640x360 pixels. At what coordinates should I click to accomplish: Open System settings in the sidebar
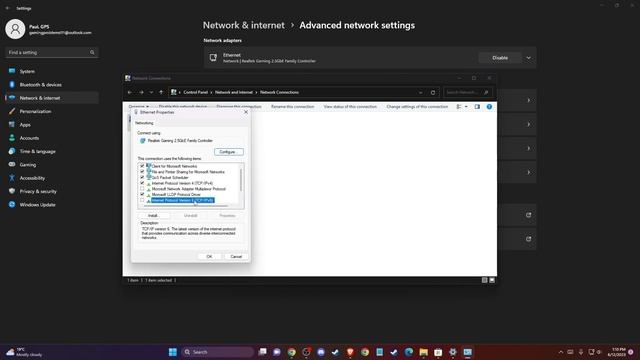point(27,71)
